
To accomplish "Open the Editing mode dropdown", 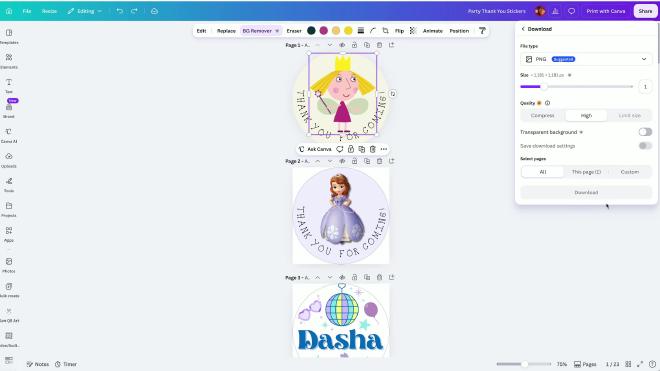I will (84, 11).
